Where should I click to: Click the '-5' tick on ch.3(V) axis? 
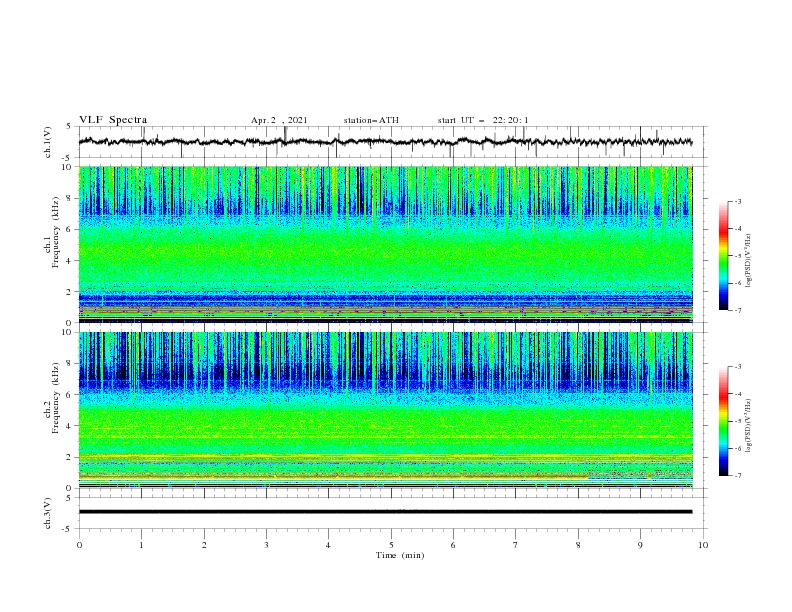point(68,529)
